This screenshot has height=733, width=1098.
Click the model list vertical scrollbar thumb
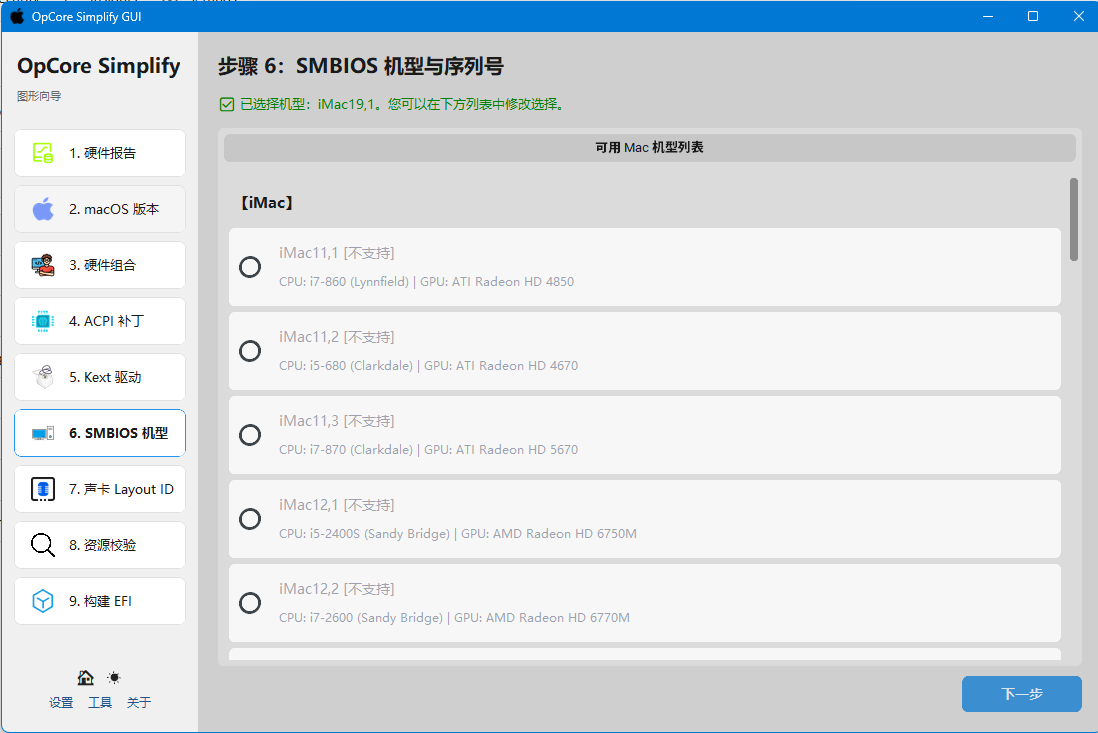click(x=1073, y=219)
